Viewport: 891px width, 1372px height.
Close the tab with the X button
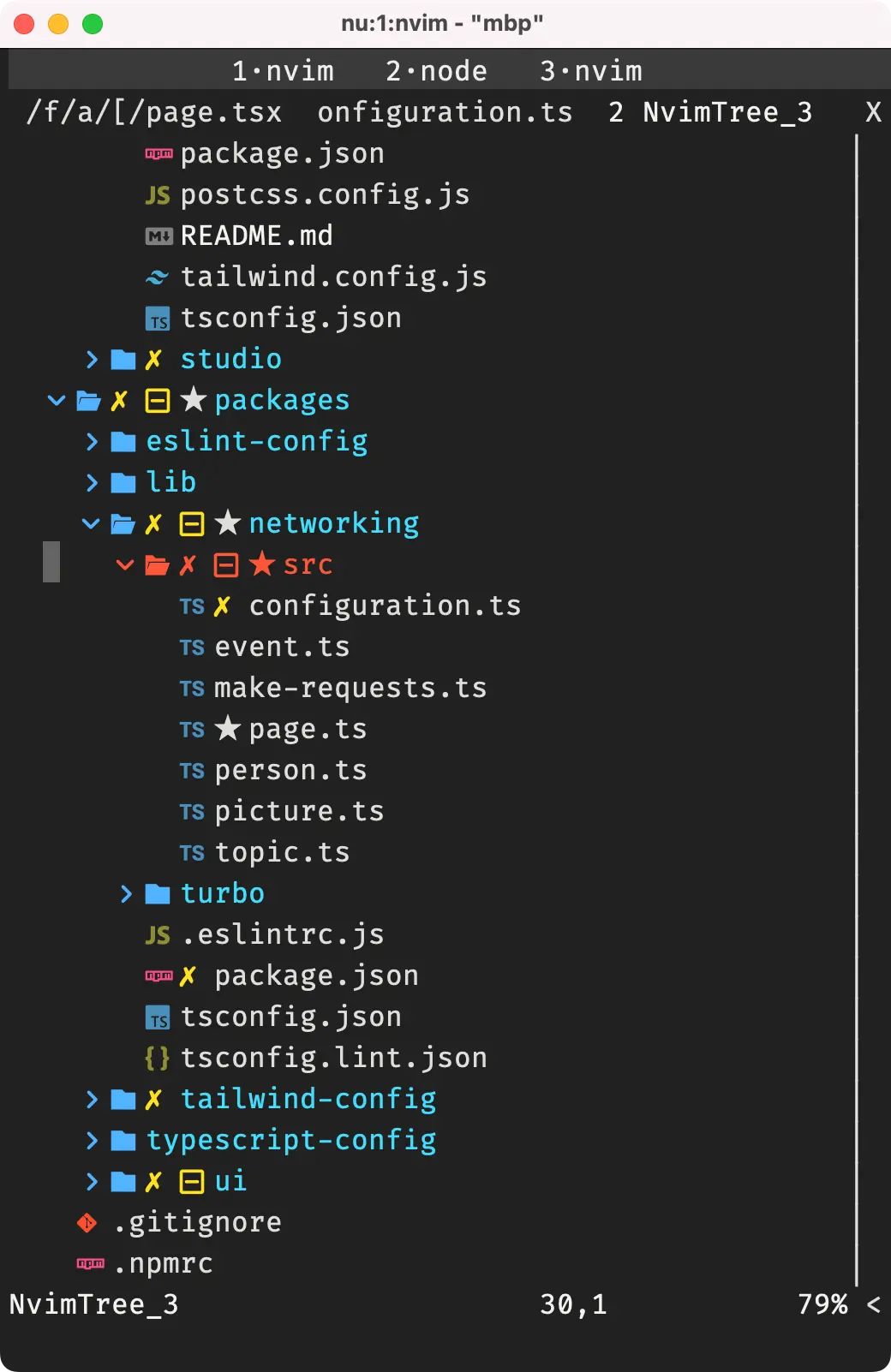[873, 112]
